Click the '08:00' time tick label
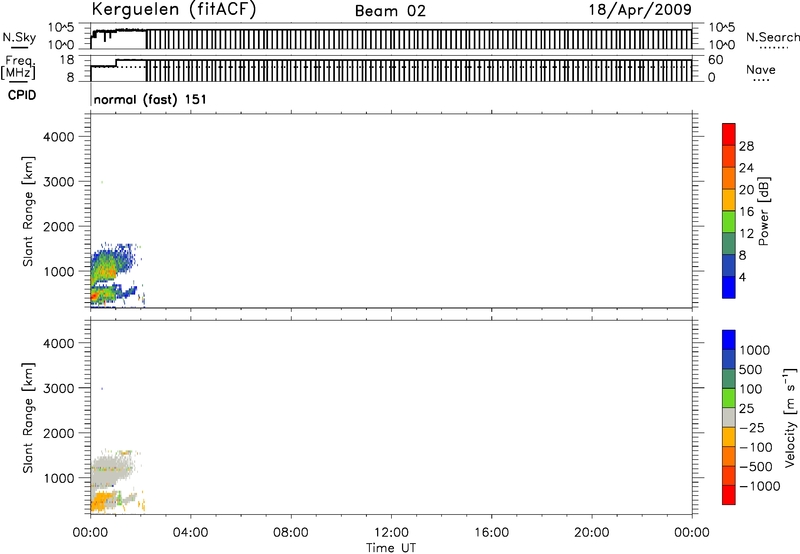The image size is (800, 554). tap(290, 533)
